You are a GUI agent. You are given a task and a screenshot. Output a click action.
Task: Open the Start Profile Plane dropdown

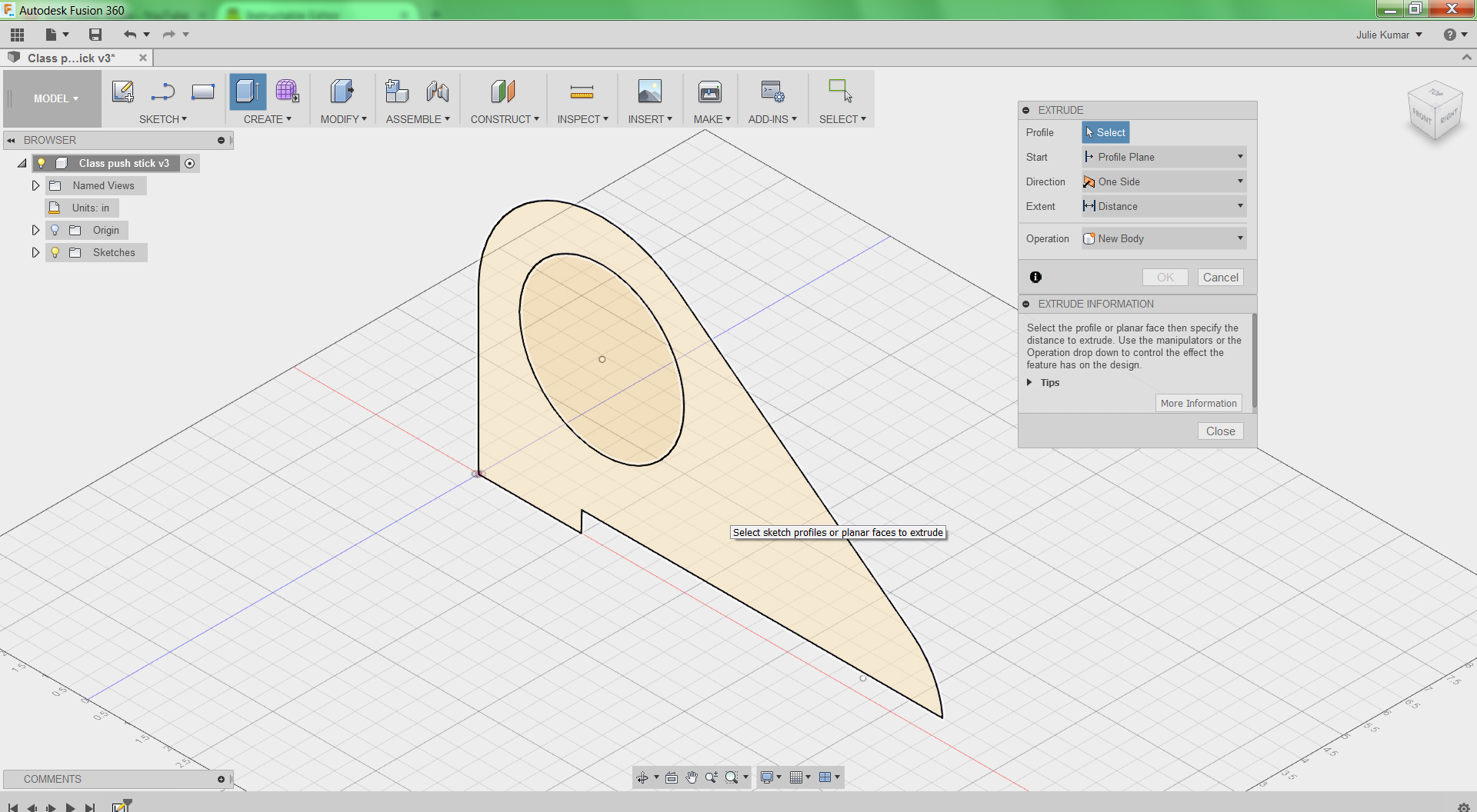point(1164,157)
